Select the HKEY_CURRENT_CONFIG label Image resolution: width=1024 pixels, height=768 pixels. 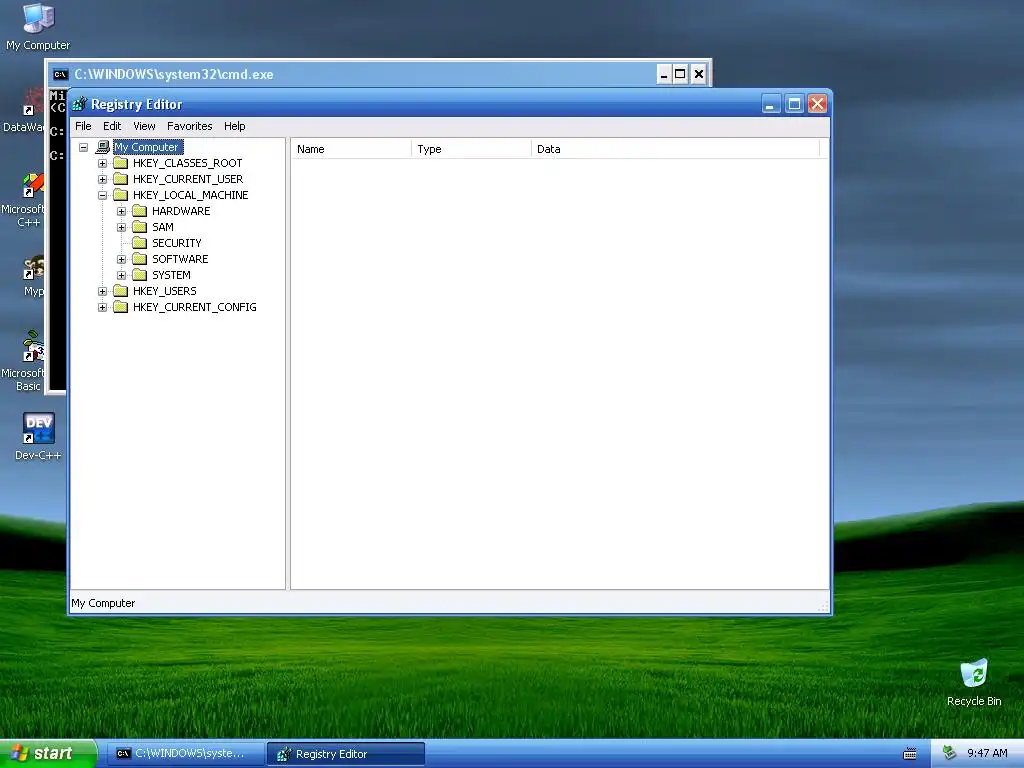pos(195,307)
